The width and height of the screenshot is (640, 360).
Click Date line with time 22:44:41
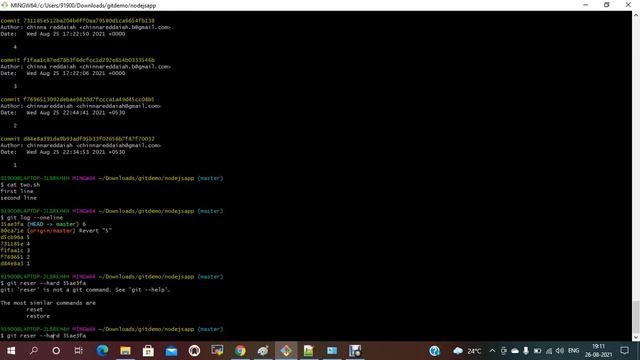(63, 113)
